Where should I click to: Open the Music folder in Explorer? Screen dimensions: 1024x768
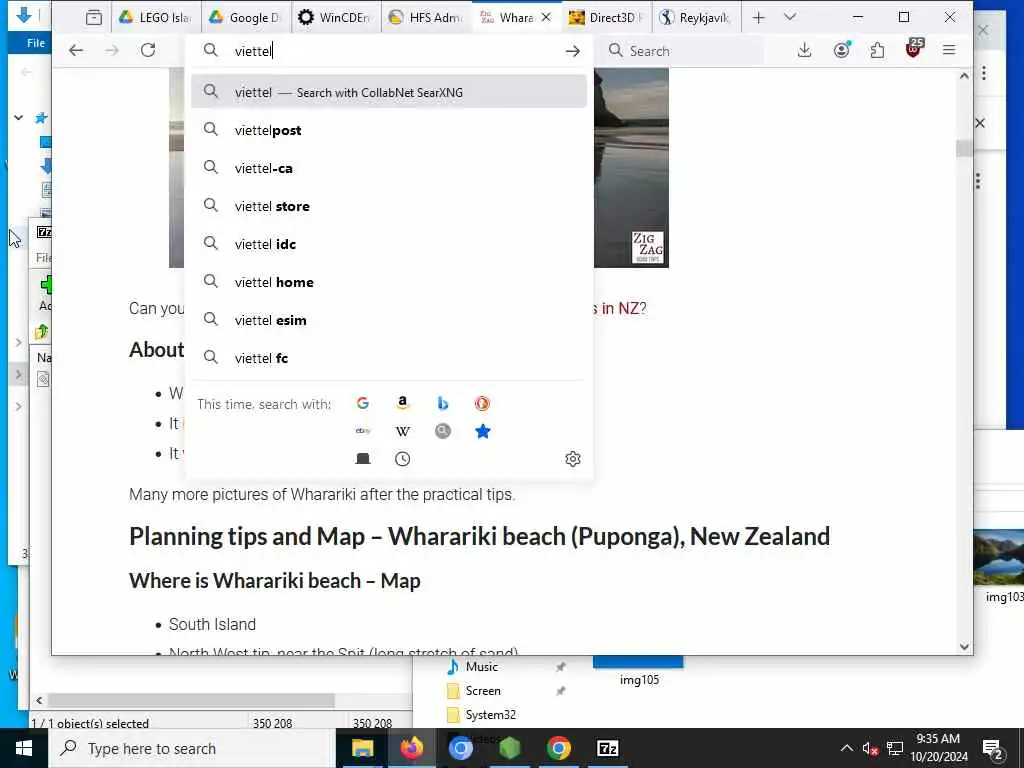(481, 667)
